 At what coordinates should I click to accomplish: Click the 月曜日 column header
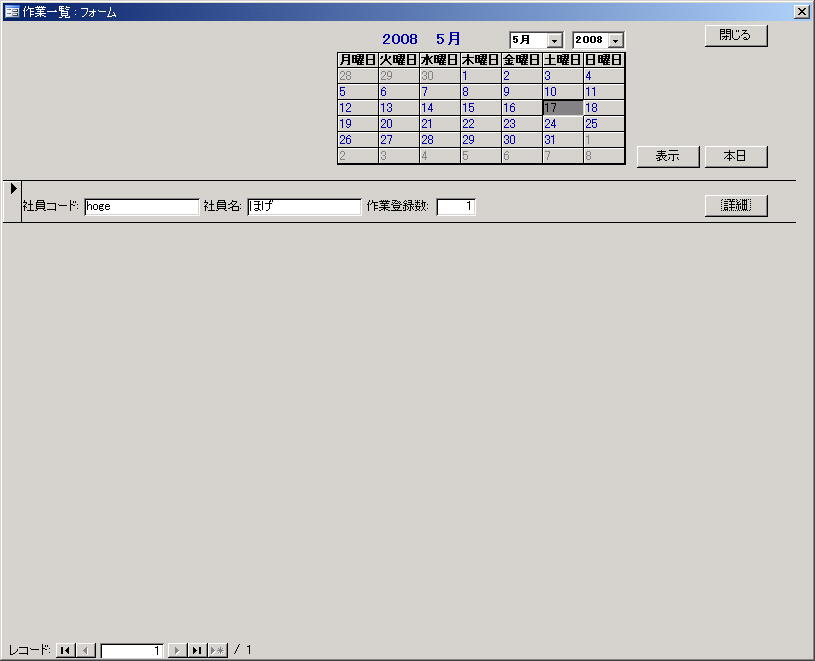coord(358,60)
